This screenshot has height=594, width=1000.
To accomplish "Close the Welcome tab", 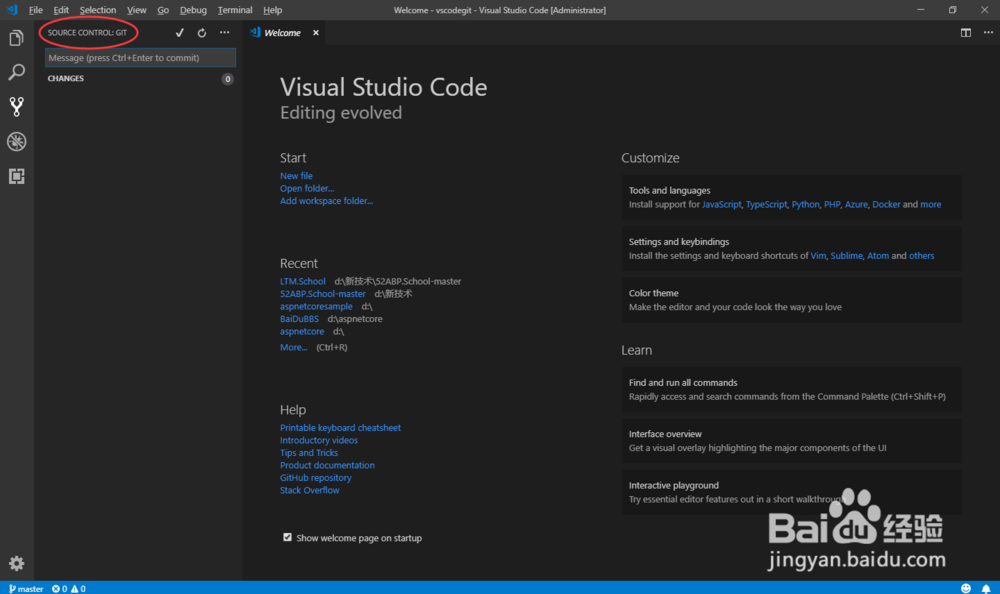I will (316, 33).
